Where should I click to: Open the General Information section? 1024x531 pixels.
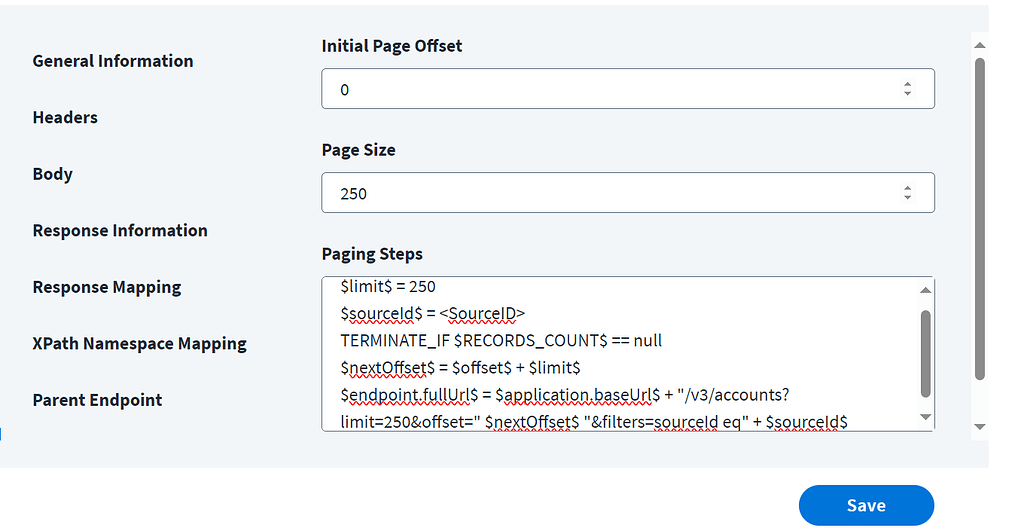click(113, 61)
